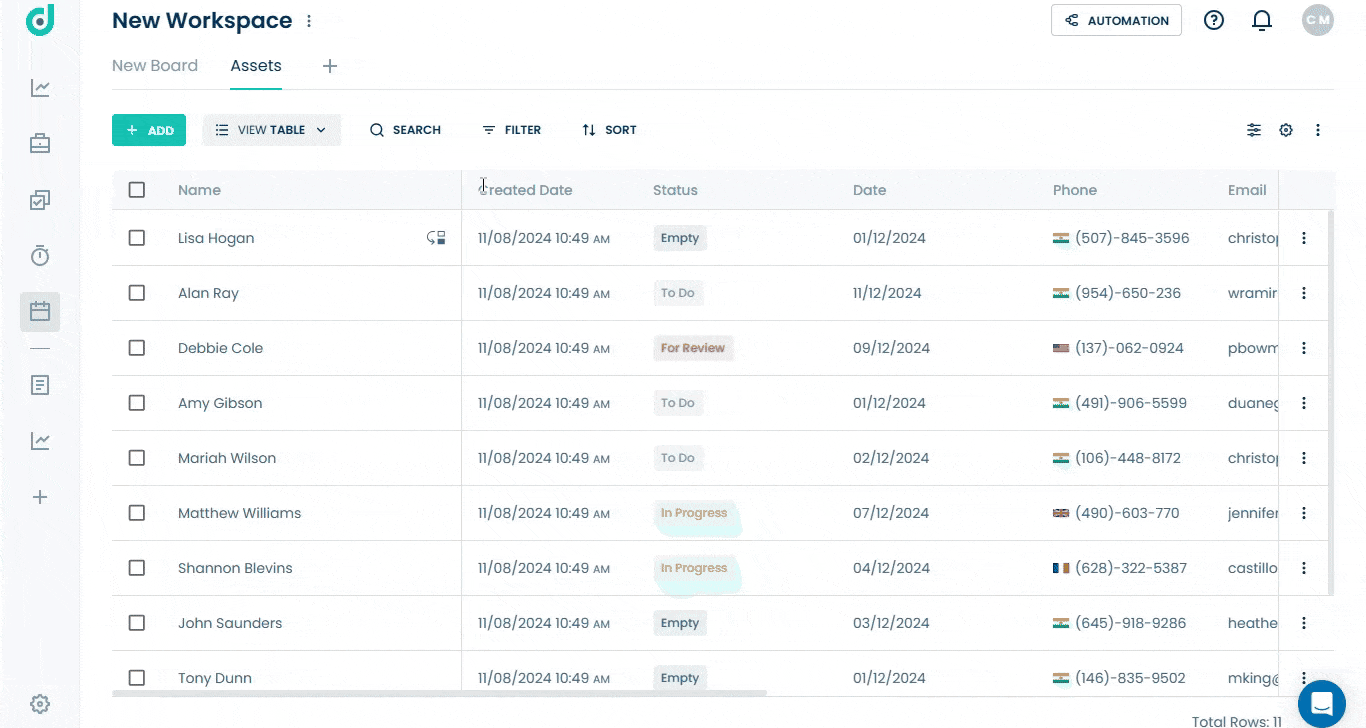Image resolution: width=1366 pixels, height=728 pixels.
Task: Add a new board tab with plus icon
Action: tap(330, 66)
